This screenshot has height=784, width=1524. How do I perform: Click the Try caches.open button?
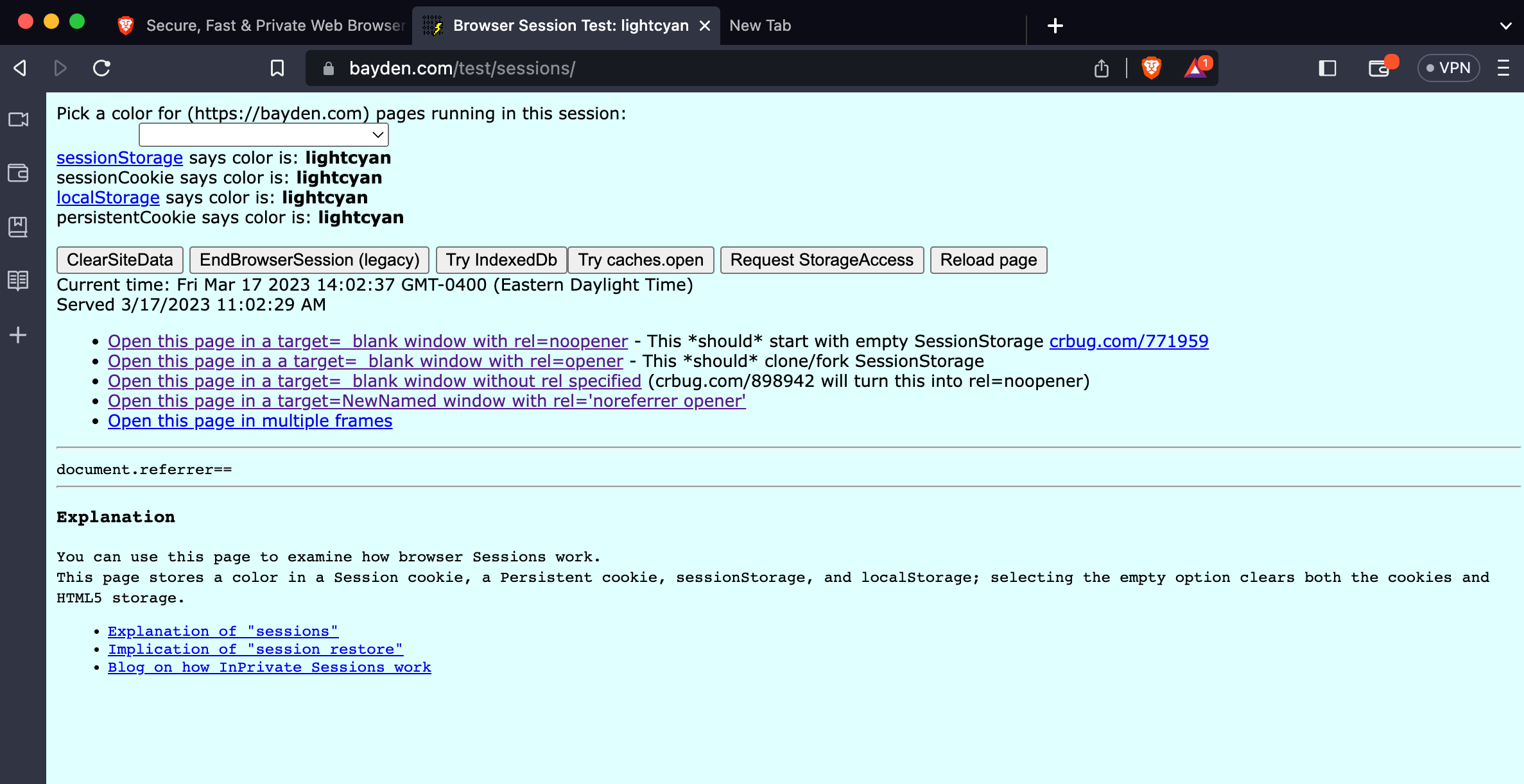(x=641, y=260)
